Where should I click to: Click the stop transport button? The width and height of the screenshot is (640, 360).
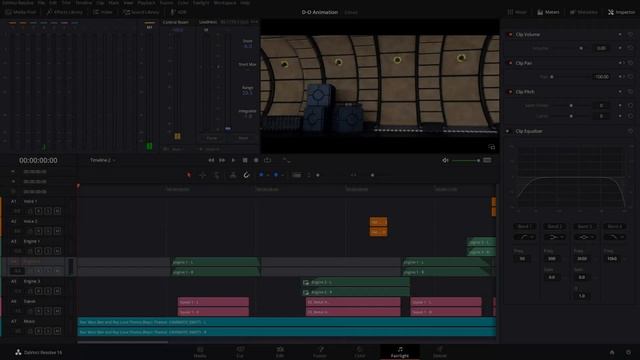(245, 160)
